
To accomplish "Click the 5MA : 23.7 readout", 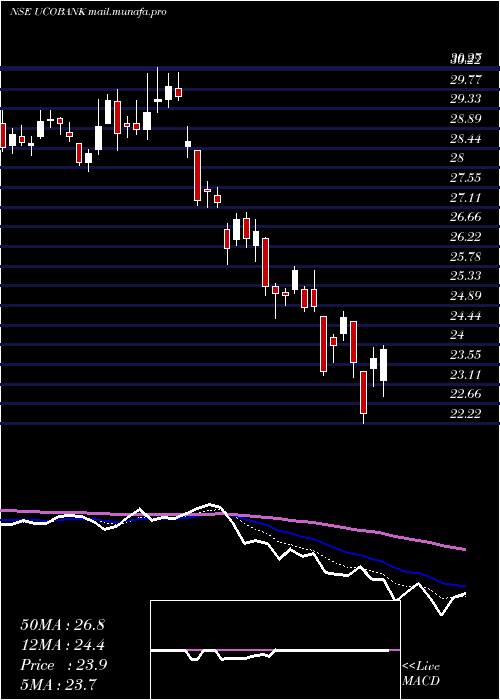I will [x=59, y=685].
